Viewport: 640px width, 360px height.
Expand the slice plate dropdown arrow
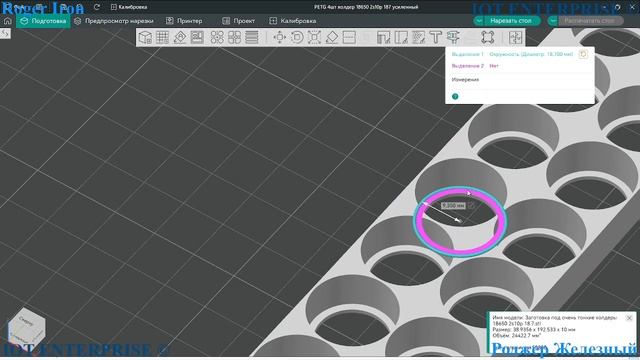pyautogui.click(x=479, y=20)
